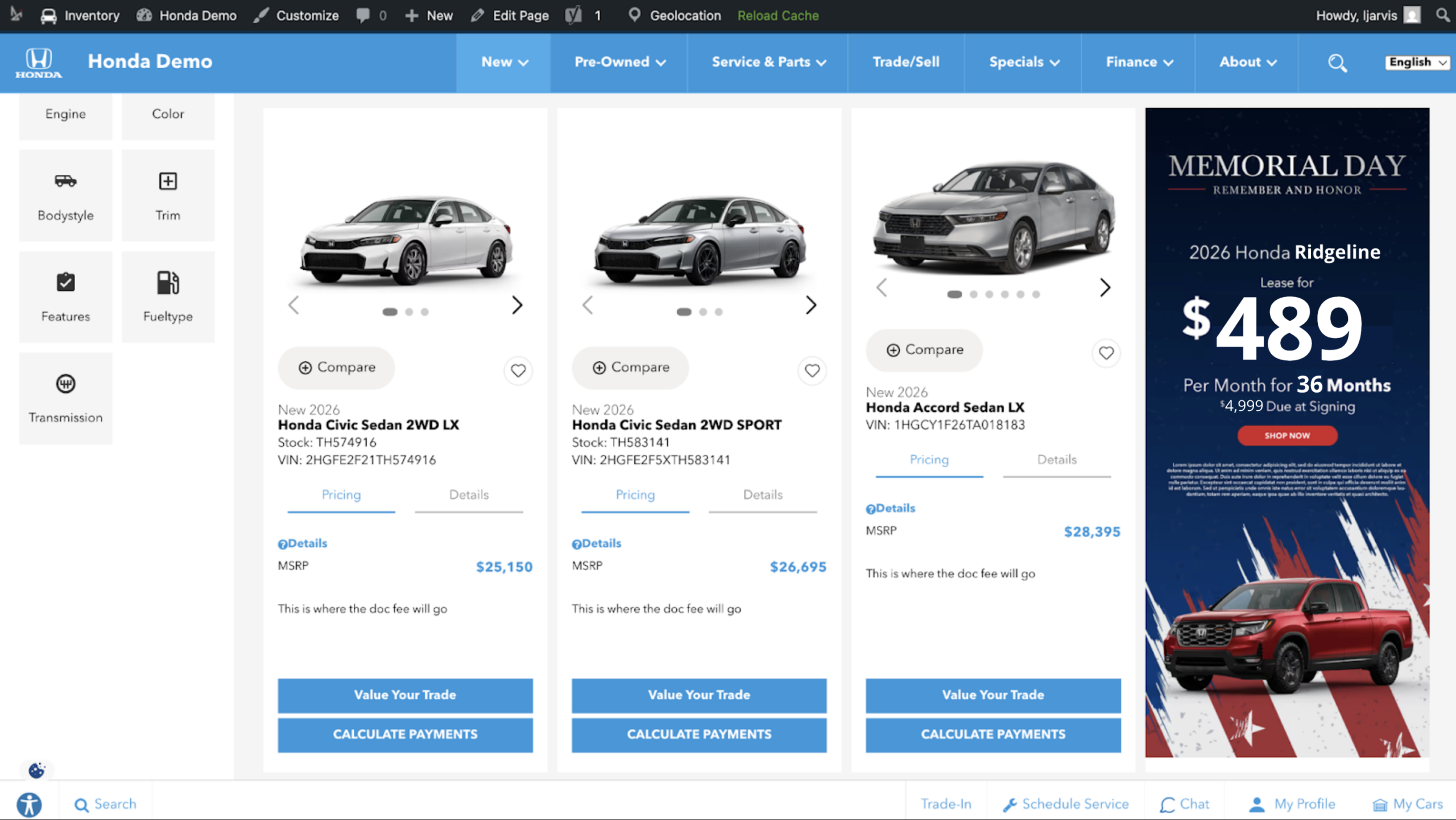Open the Features filter tile
The height and width of the screenshot is (820, 1456).
pyautogui.click(x=65, y=297)
